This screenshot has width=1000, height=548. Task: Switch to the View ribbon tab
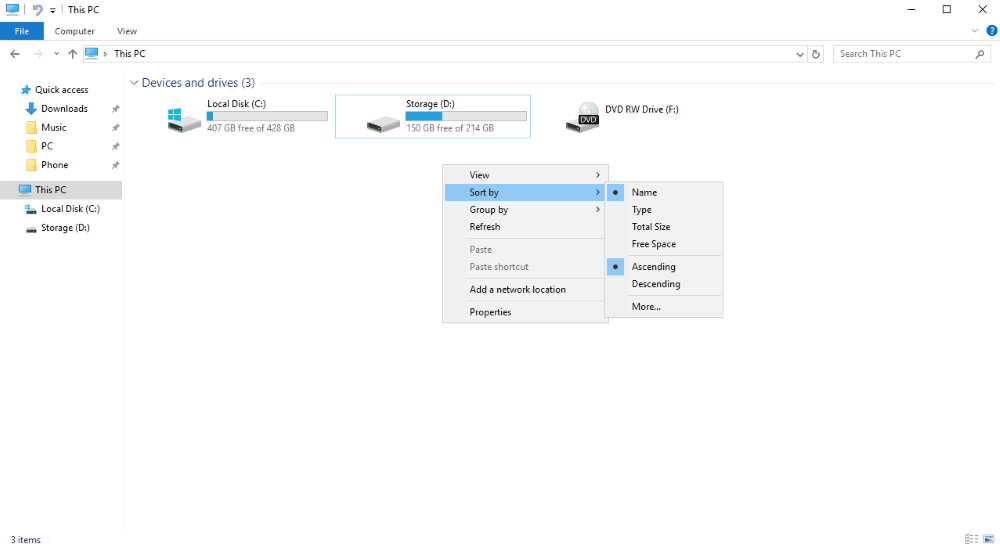tap(127, 31)
